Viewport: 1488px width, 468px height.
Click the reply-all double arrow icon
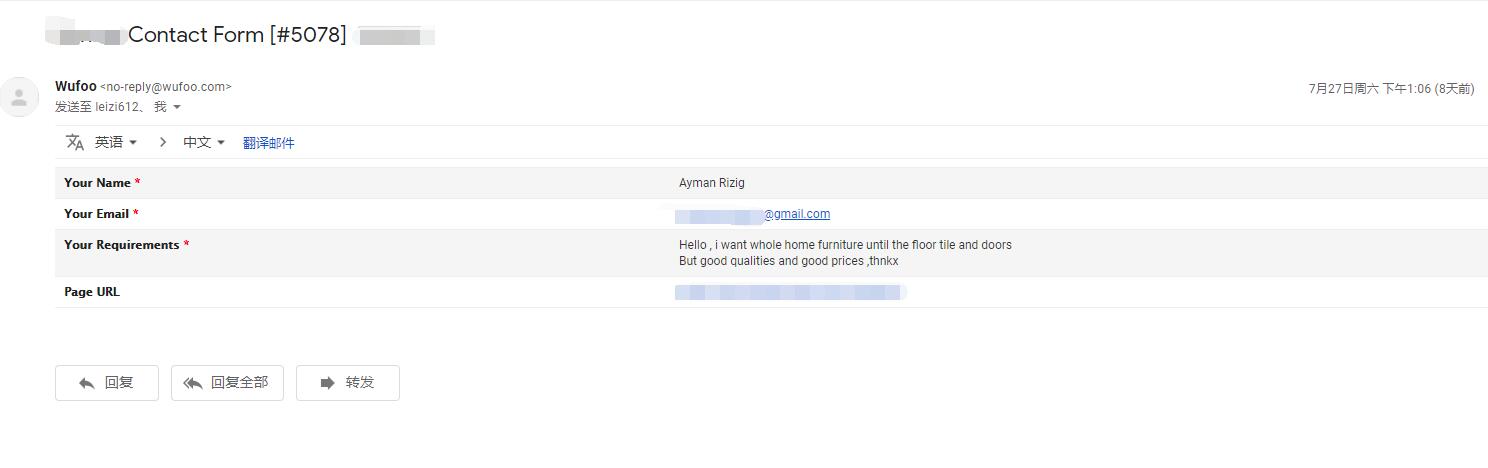(193, 383)
